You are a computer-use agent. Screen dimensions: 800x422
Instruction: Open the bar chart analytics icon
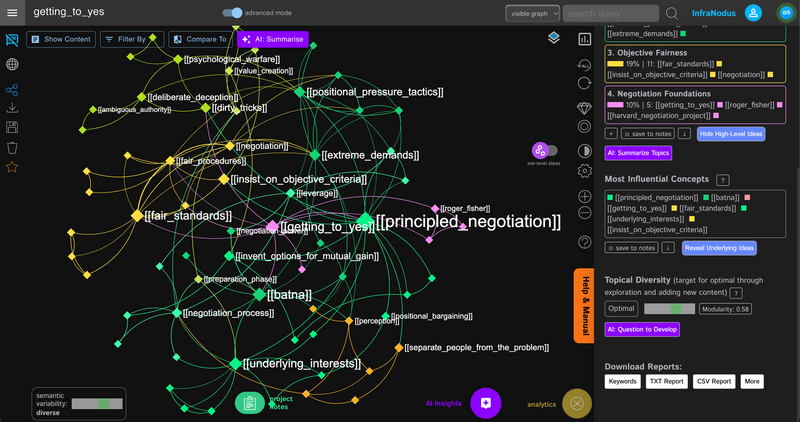pyautogui.click(x=584, y=39)
